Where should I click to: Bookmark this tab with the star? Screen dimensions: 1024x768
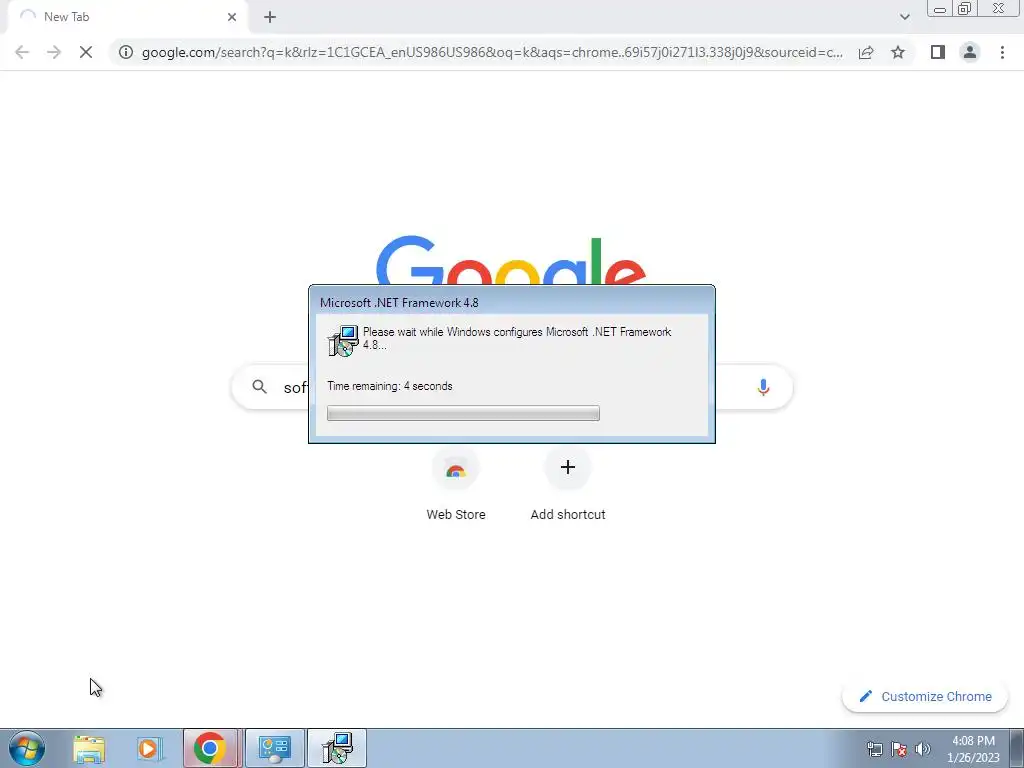tap(898, 52)
